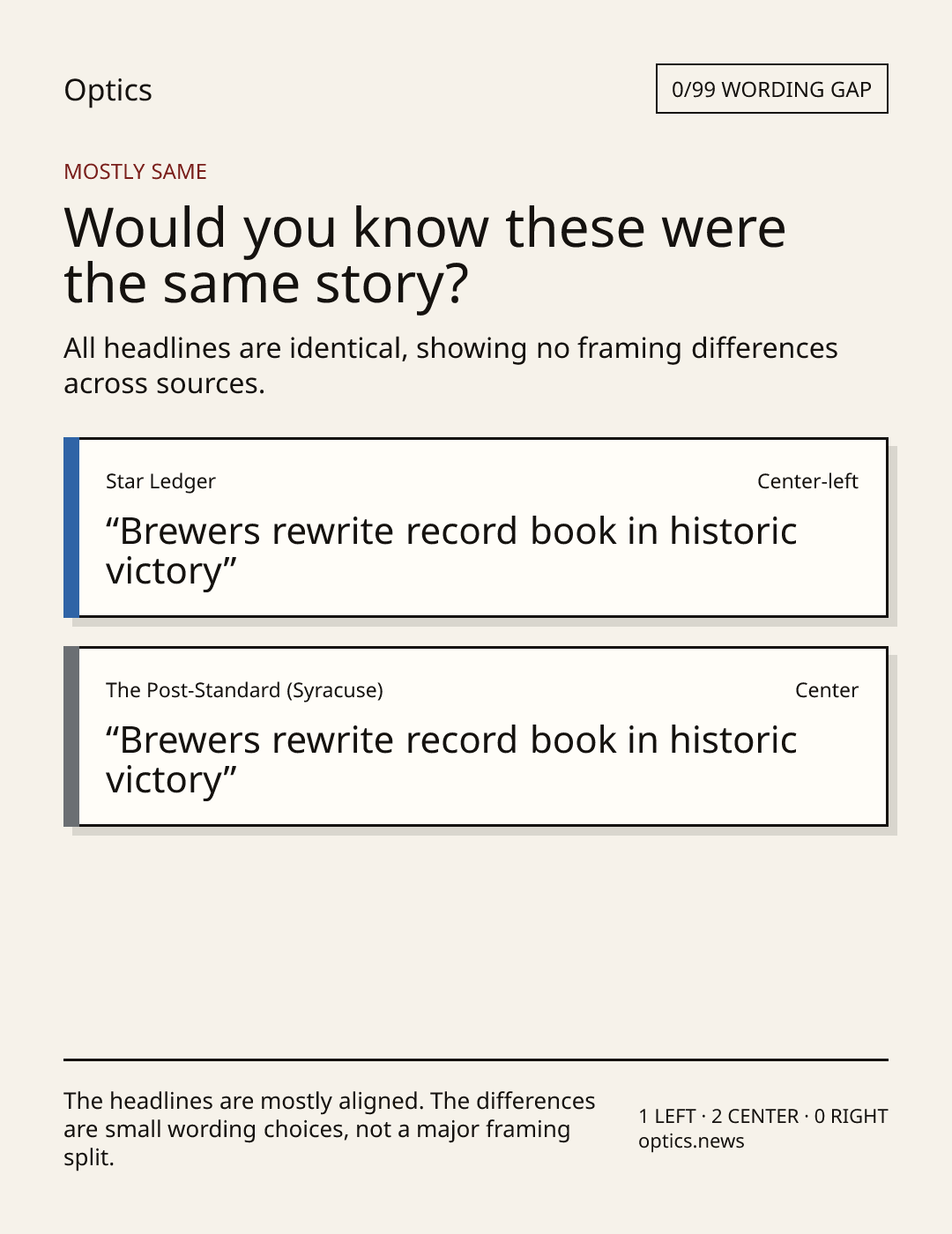Screen dimensions: 952x1234
Task: Click the Center-left bias label
Action: 807,481
